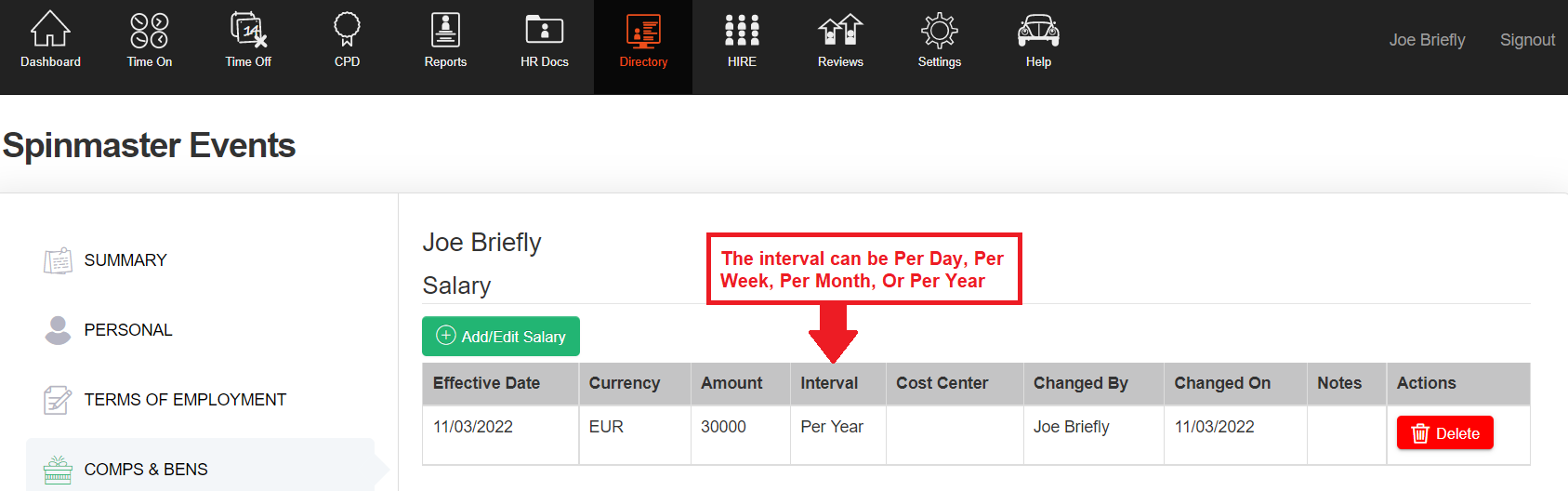Open the Time Off calendar icon
This screenshot has height=491, width=1568.
pyautogui.click(x=248, y=31)
